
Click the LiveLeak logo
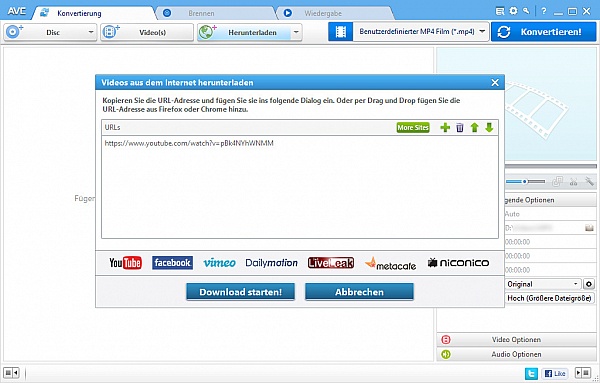[x=331, y=263]
